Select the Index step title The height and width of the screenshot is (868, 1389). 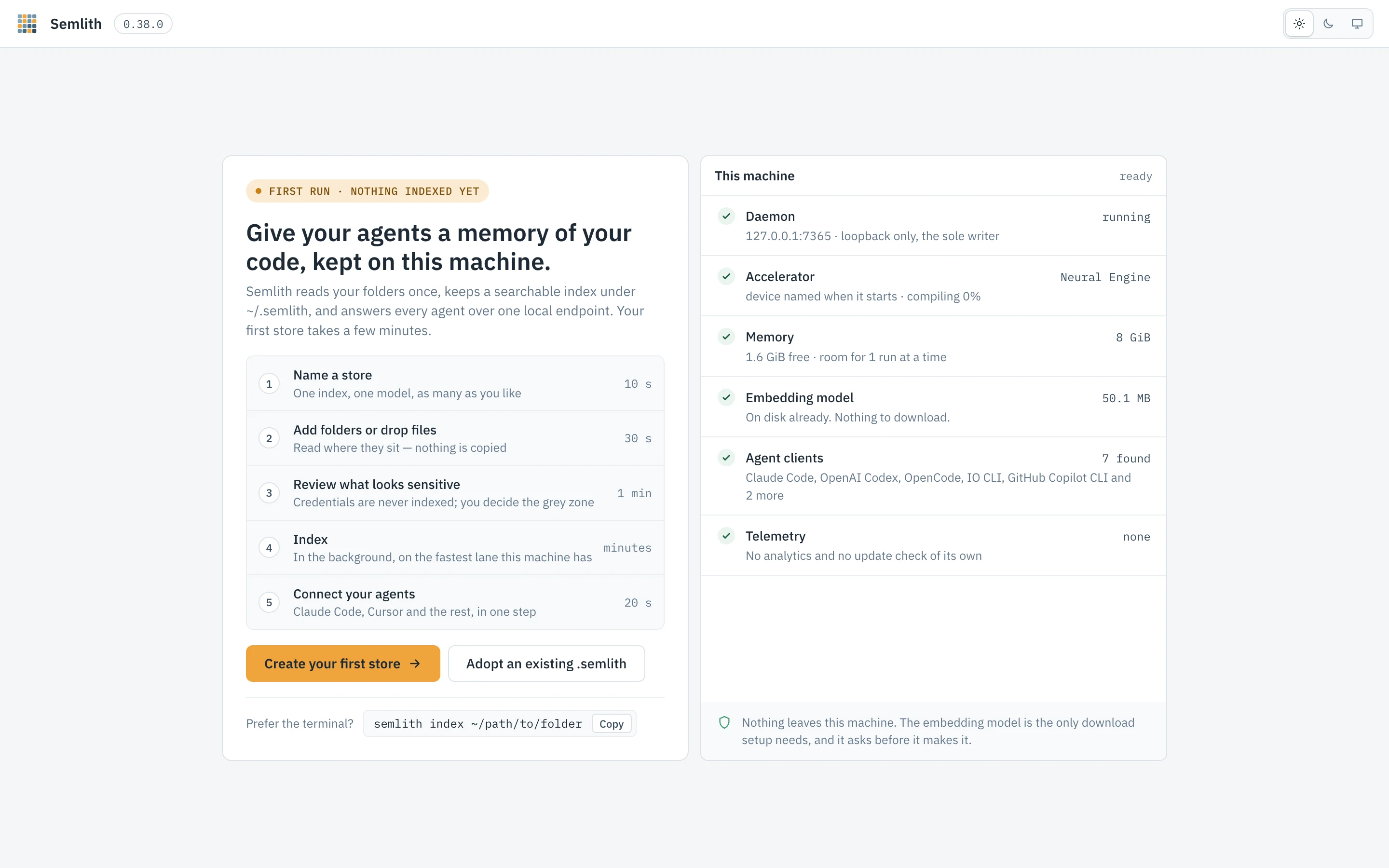(x=311, y=540)
